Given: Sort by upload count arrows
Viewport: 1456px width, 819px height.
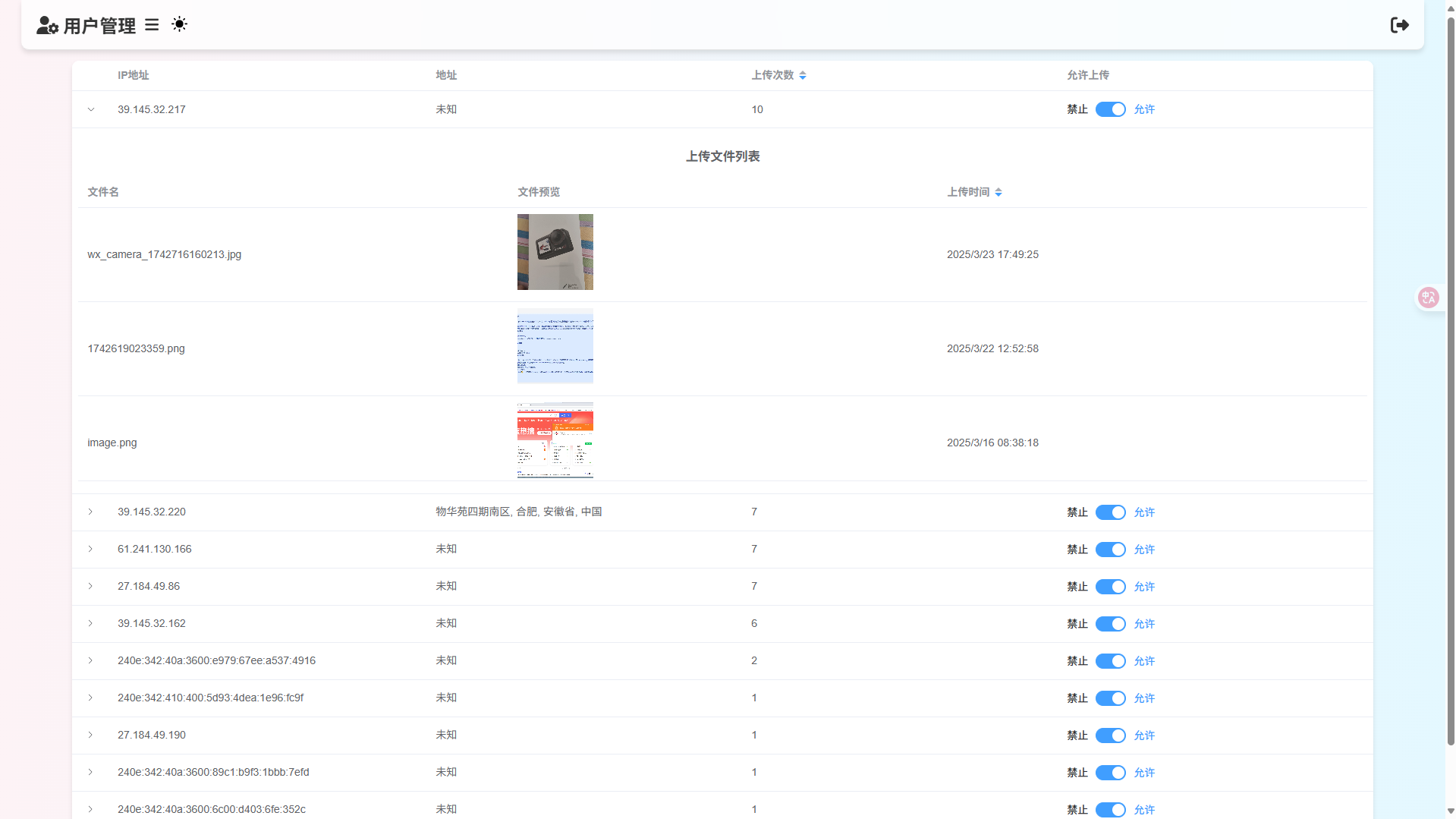Looking at the screenshot, I should pyautogui.click(x=803, y=75).
